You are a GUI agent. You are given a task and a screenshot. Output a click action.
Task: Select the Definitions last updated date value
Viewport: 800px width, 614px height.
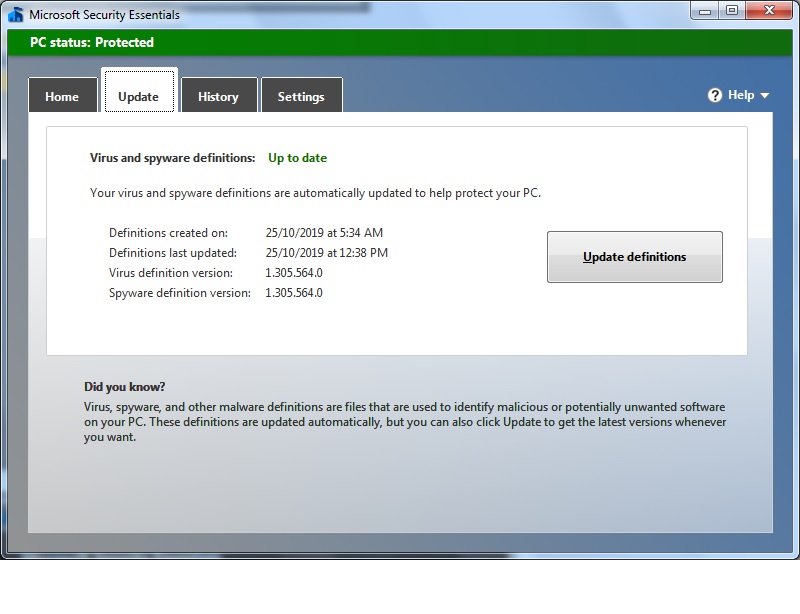click(327, 253)
